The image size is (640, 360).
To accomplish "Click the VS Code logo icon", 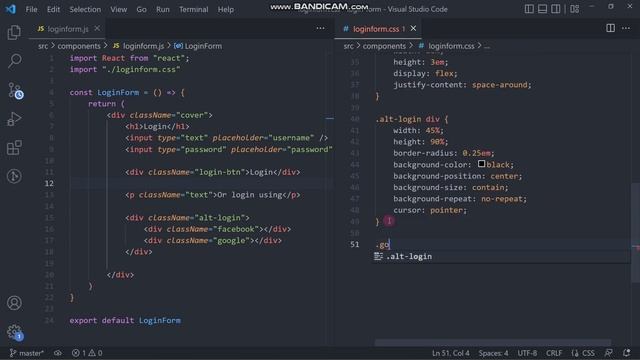I will pyautogui.click(x=11, y=9).
